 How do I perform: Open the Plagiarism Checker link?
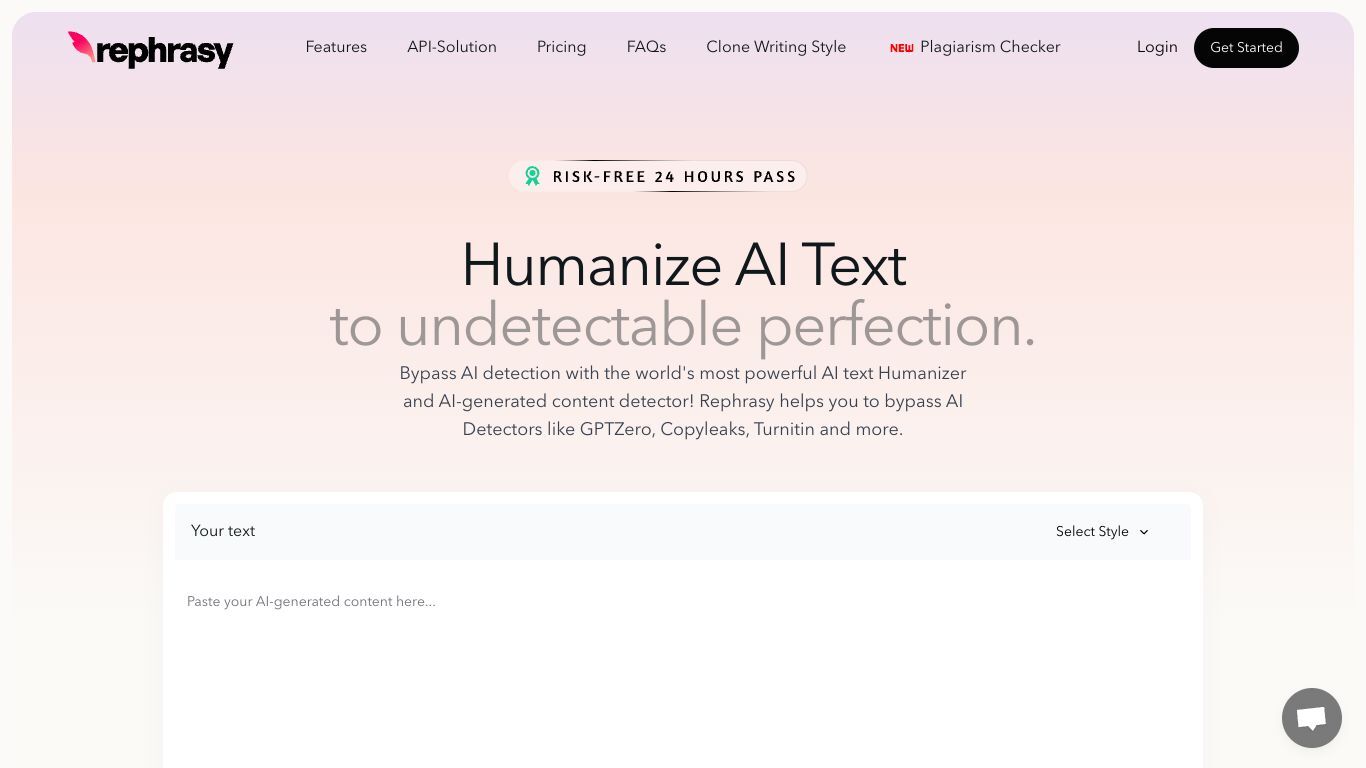[x=990, y=47]
